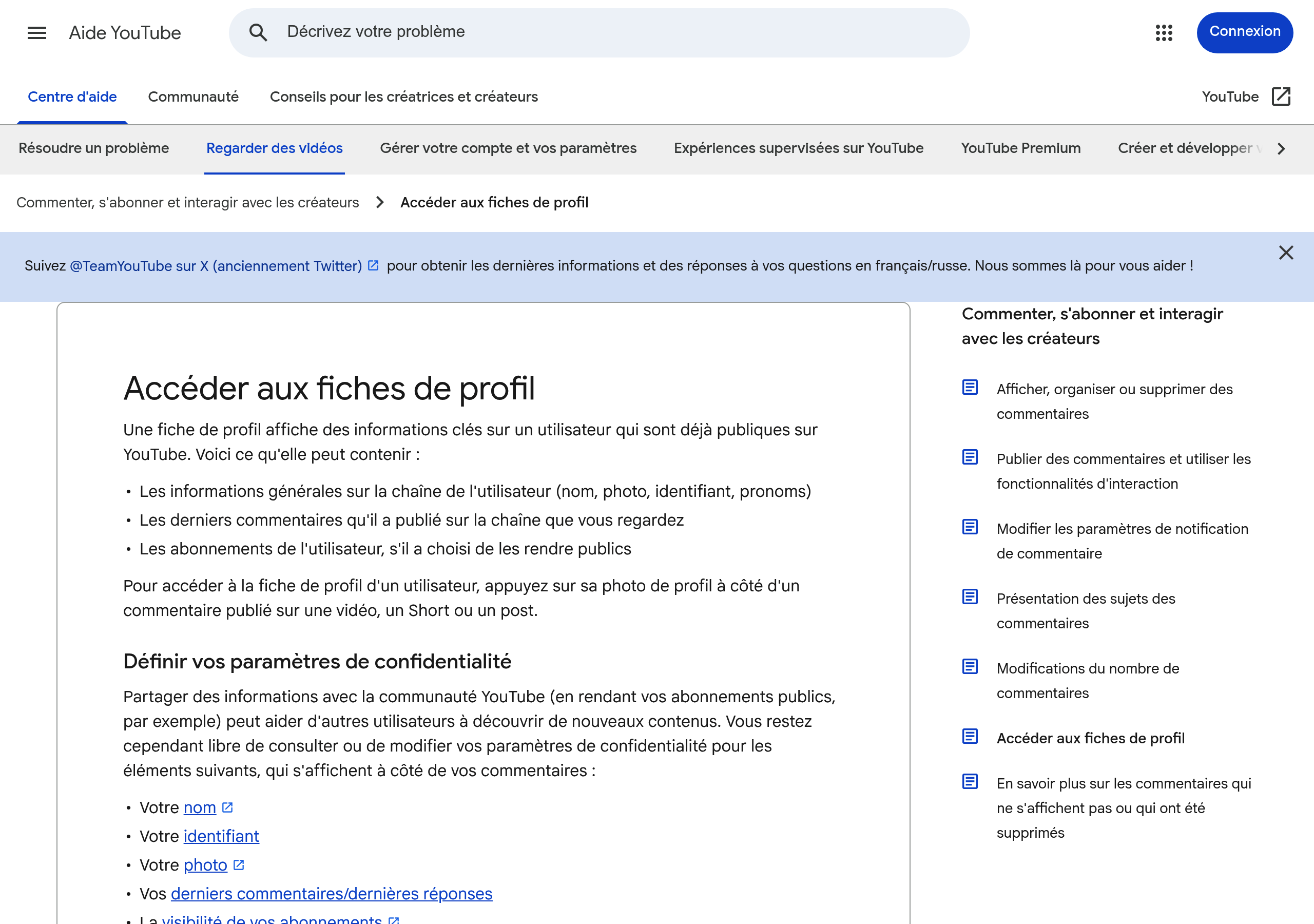Open Modifier les paramètres de notification article
Viewport: 1314px width, 924px height.
[1122, 541]
